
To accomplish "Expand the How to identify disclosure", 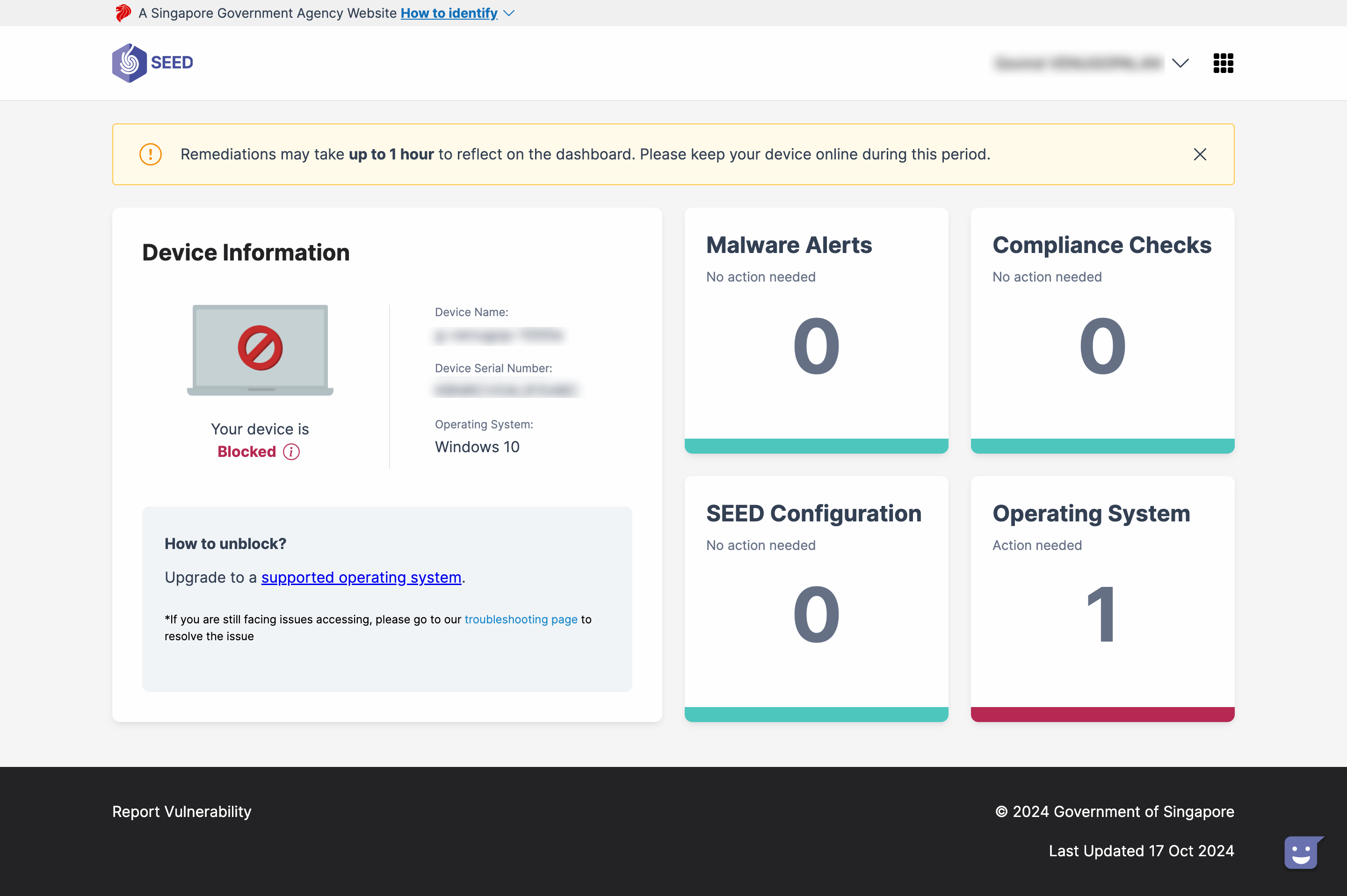I will pyautogui.click(x=449, y=13).
